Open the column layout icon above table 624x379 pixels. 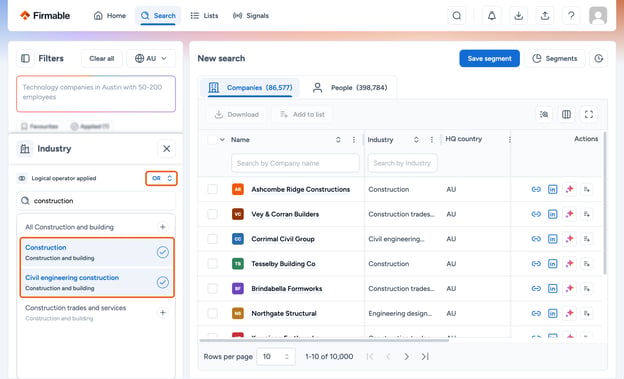click(566, 115)
